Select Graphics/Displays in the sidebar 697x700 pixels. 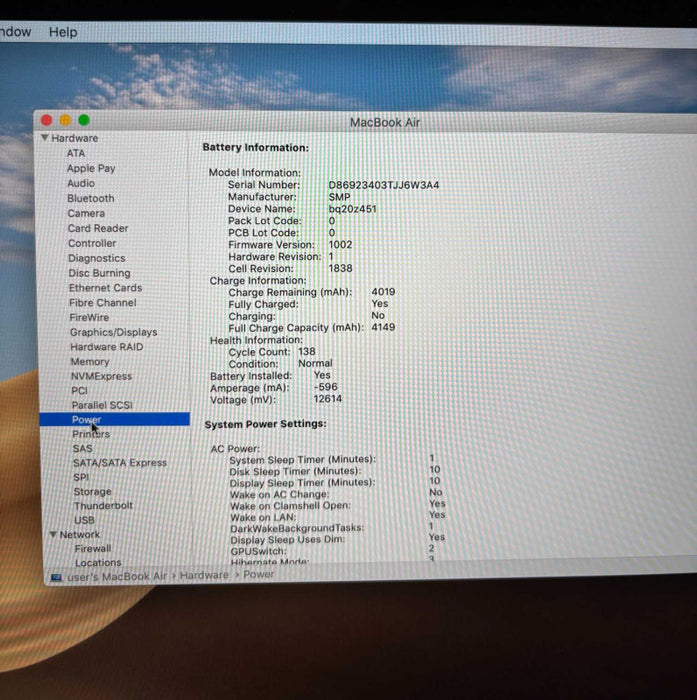[x=113, y=332]
